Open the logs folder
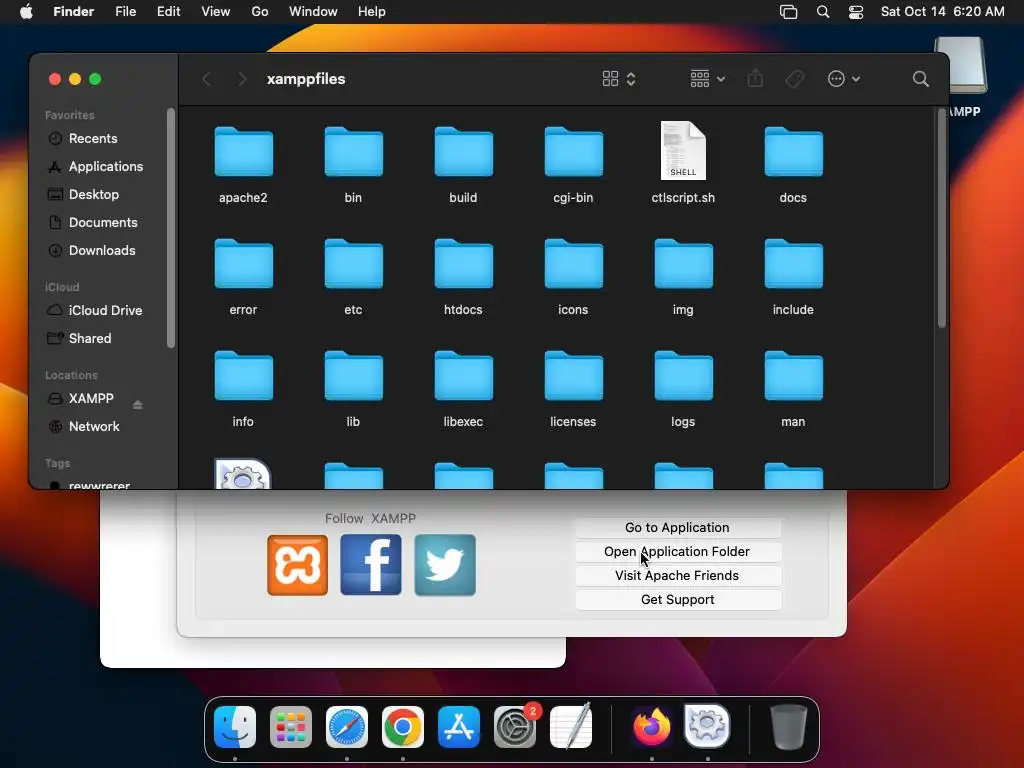 (x=683, y=376)
